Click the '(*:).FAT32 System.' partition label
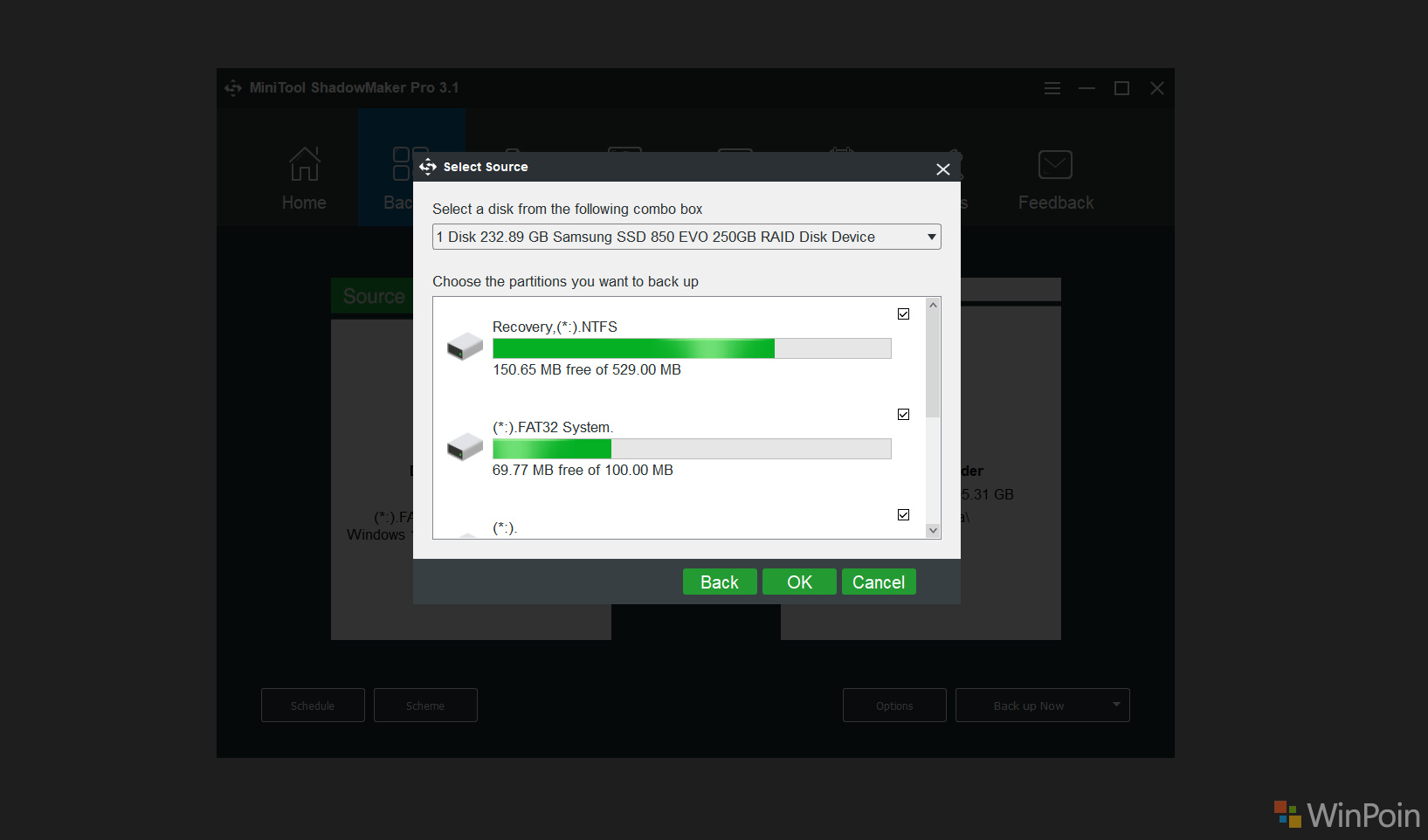Screen dimensions: 1428x840 point(553,427)
